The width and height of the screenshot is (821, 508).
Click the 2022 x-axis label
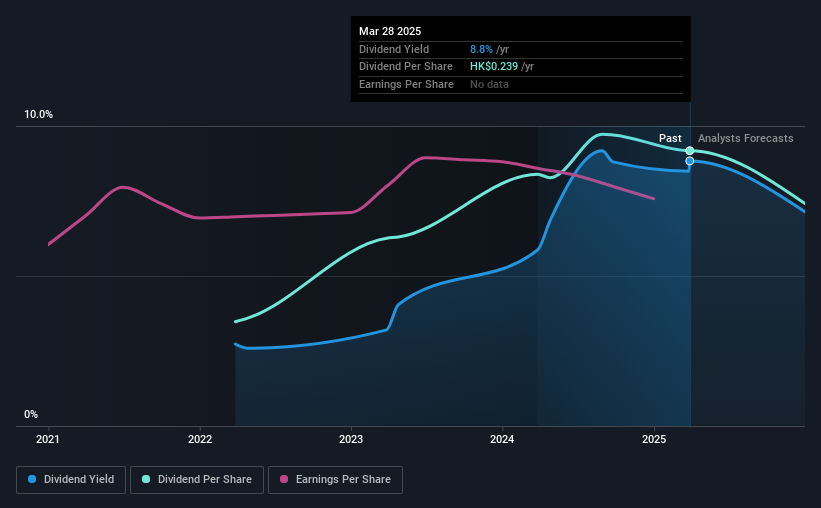pos(200,439)
